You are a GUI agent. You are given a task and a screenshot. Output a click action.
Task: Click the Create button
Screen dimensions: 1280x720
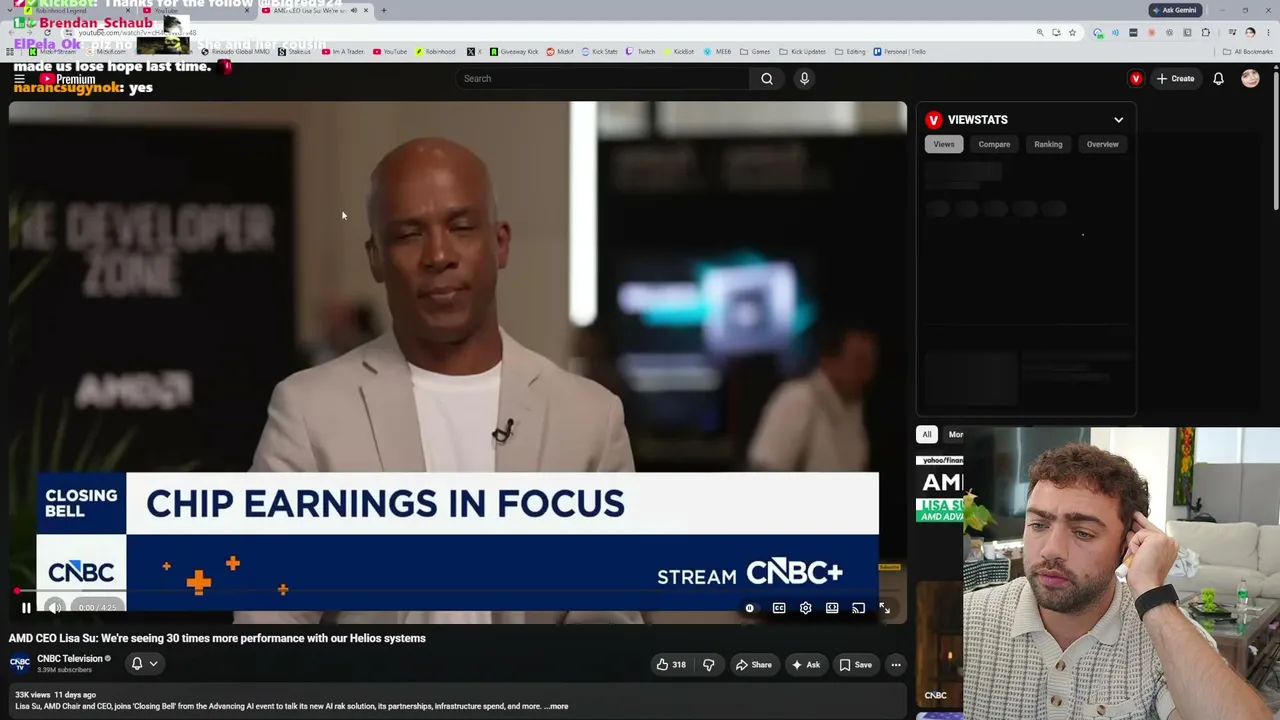tap(1175, 79)
